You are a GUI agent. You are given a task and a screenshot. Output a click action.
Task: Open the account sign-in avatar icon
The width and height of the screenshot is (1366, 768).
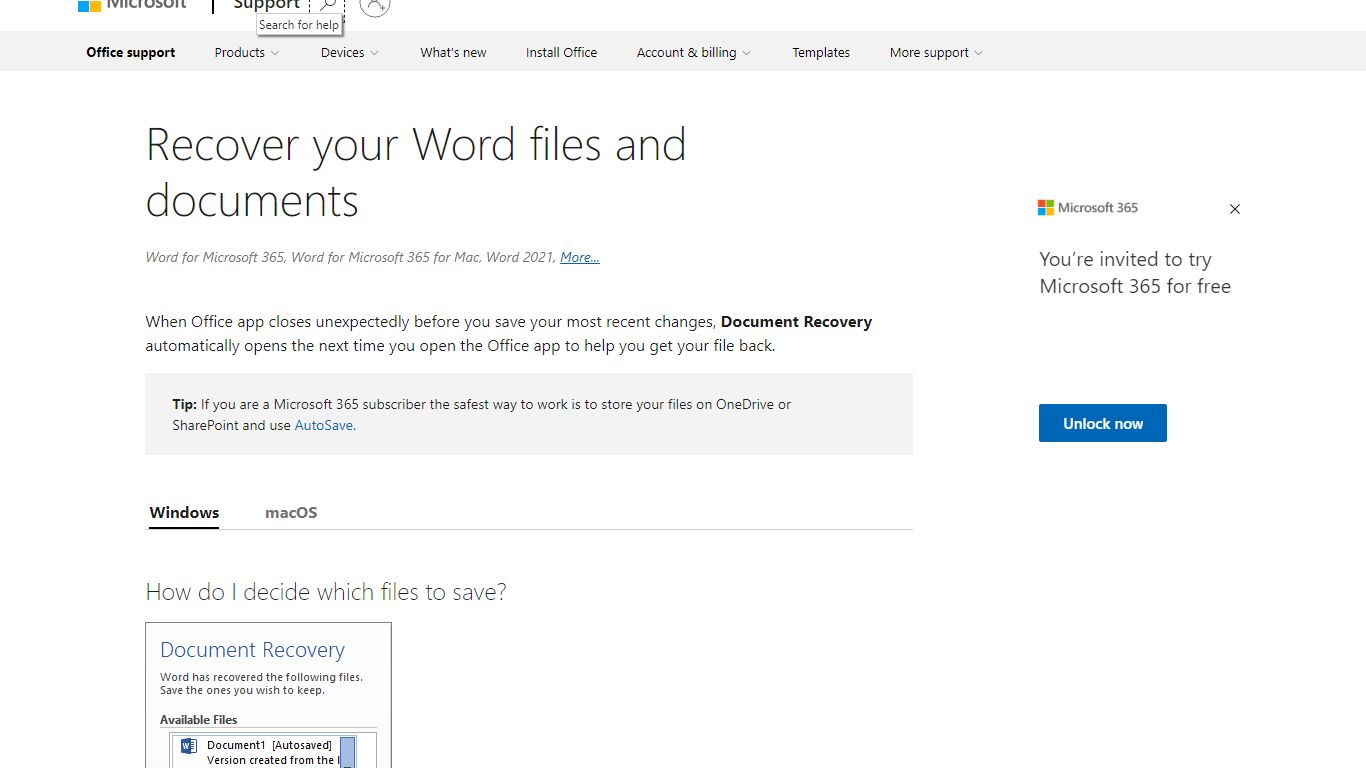click(375, 5)
